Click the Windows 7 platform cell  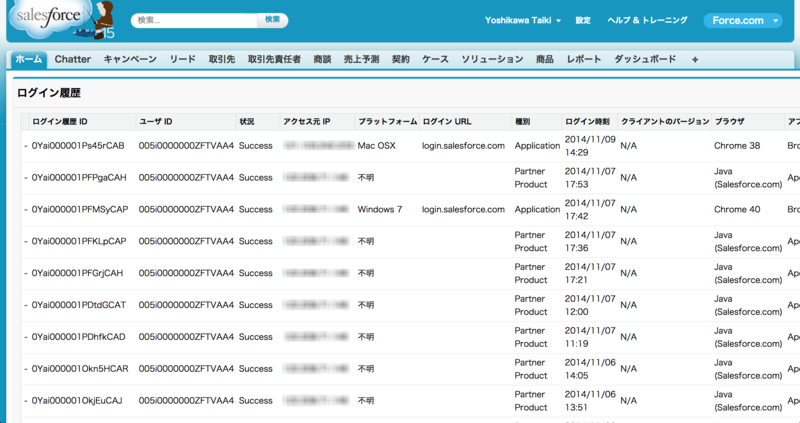(380, 209)
